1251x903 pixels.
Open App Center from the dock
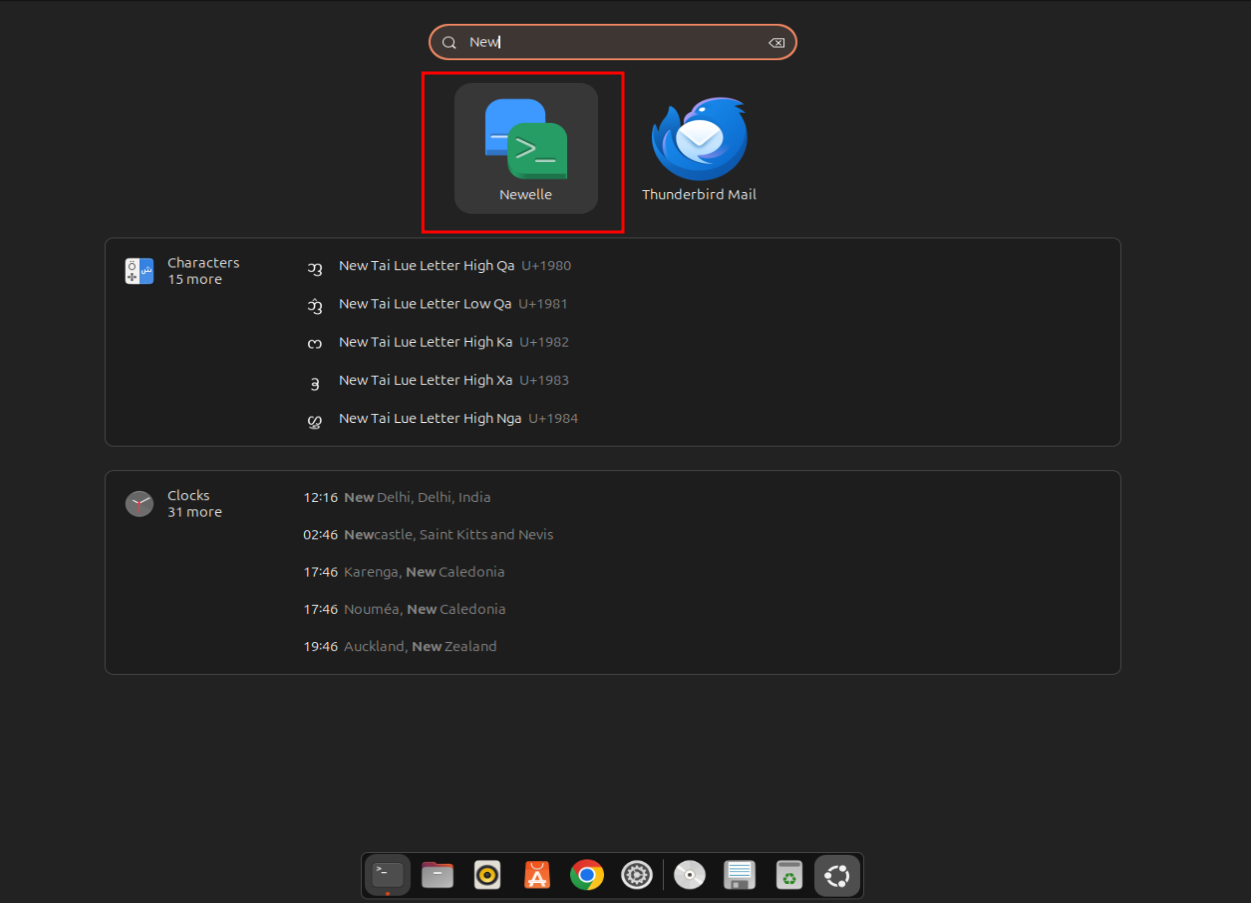coord(537,875)
